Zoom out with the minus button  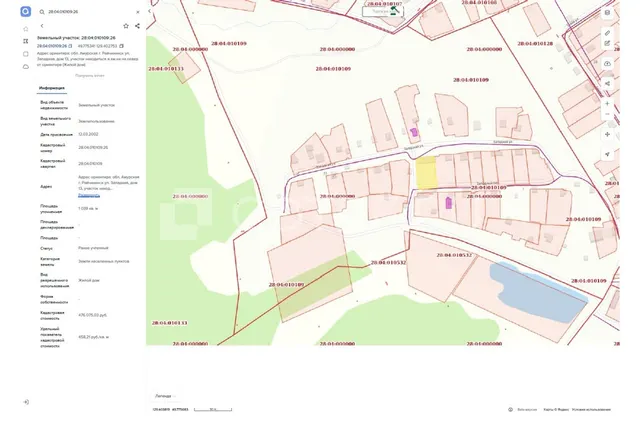(607, 114)
